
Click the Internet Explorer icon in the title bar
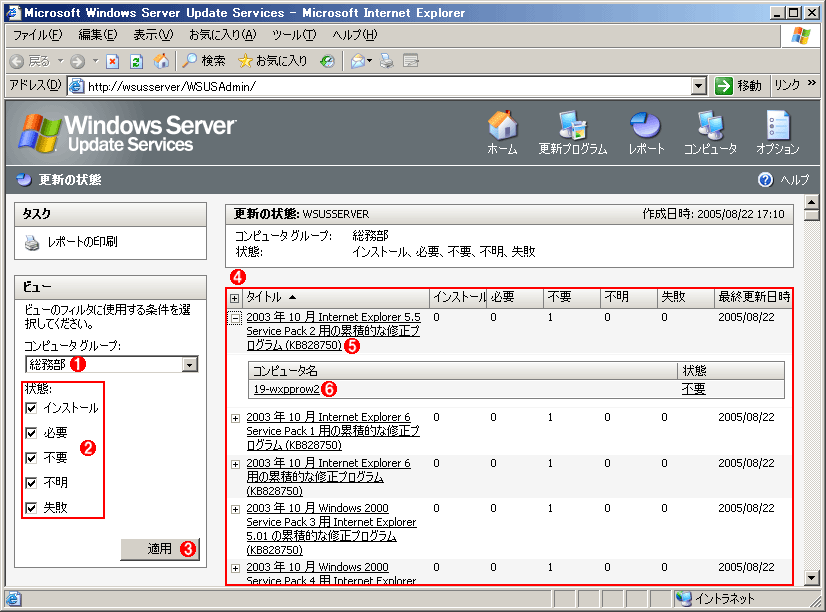click(12, 12)
